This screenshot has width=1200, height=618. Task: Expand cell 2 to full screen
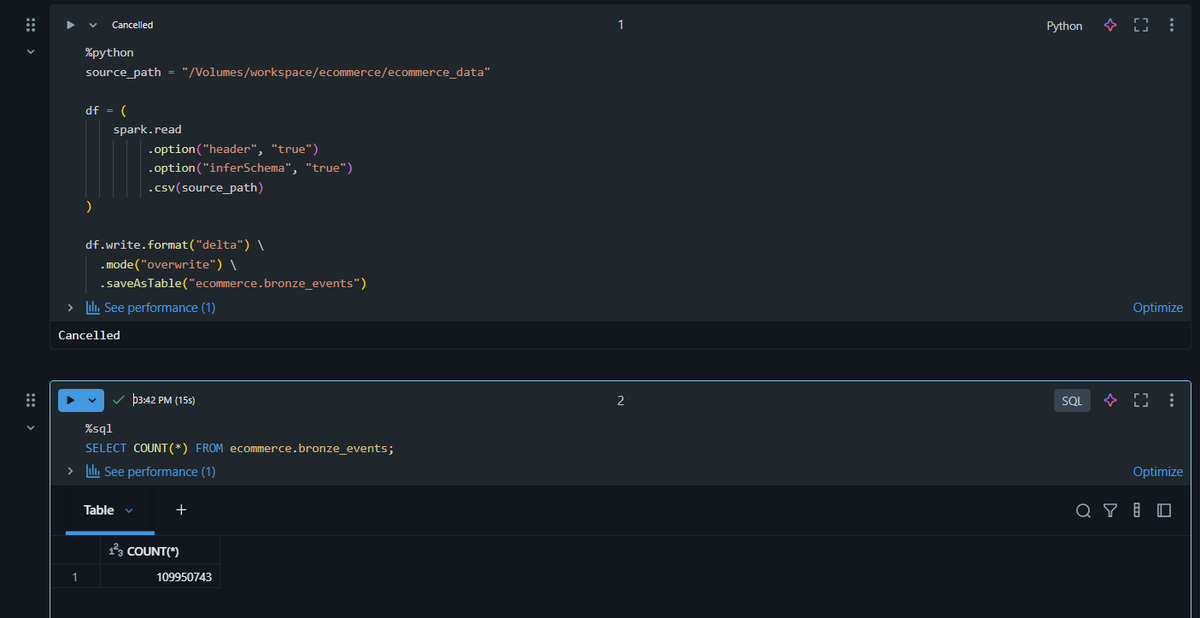tap(1140, 400)
